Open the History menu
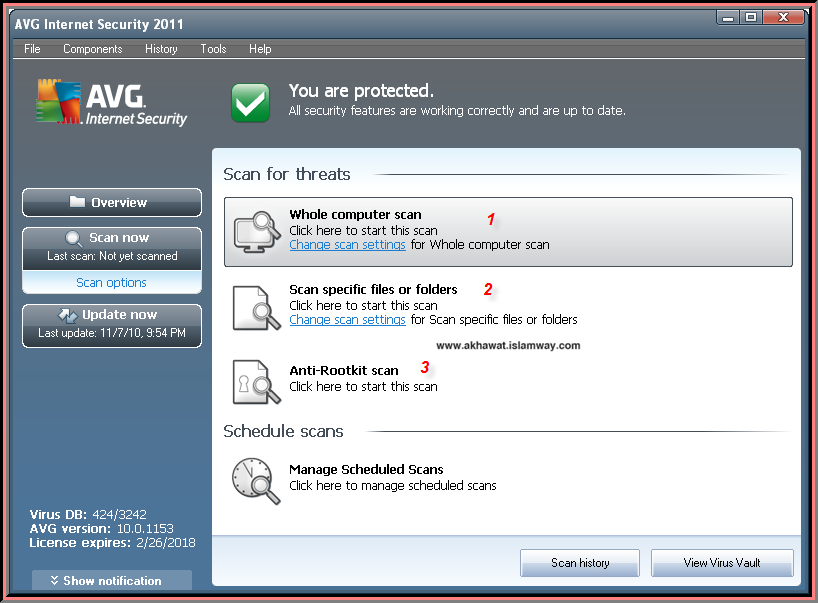 coord(161,49)
